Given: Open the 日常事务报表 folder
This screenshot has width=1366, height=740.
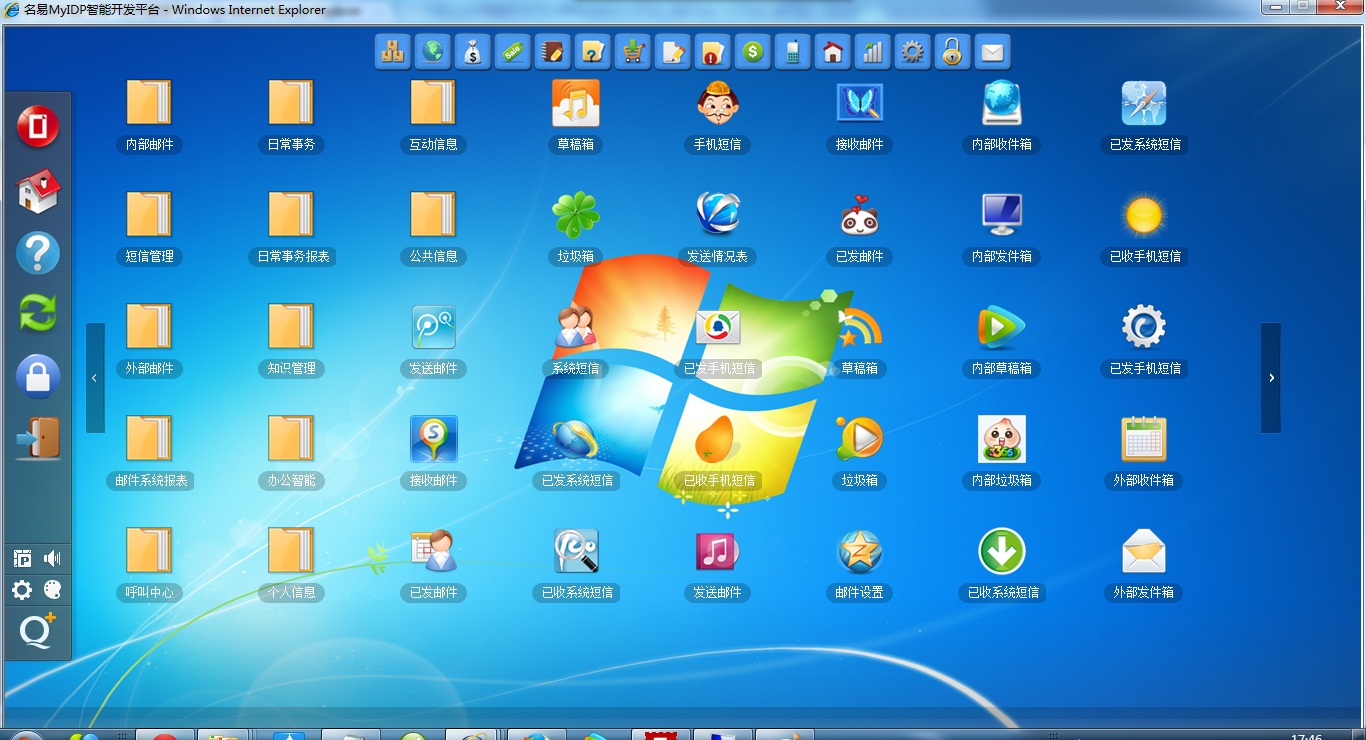Looking at the screenshot, I should coord(291,214).
